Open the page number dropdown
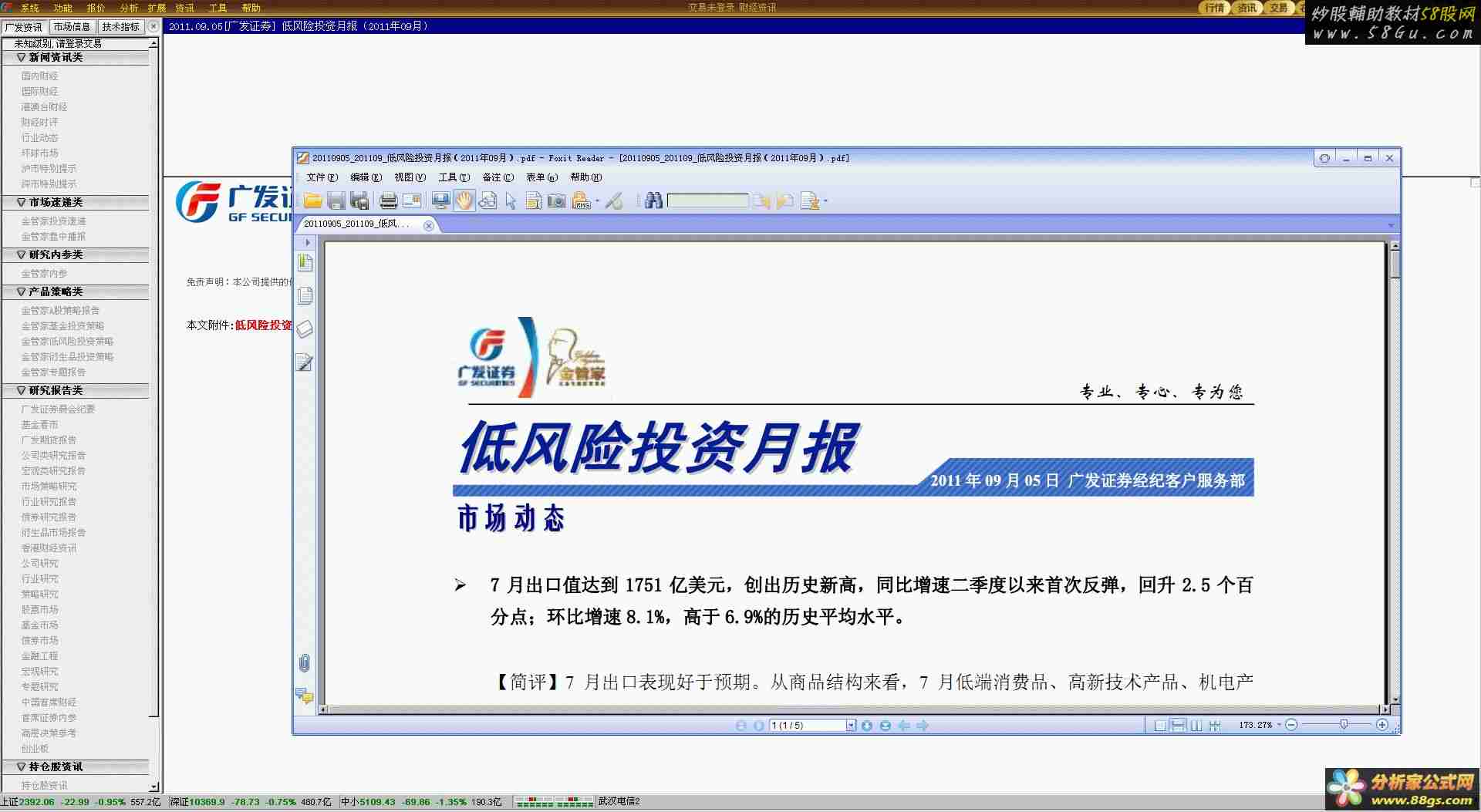 851,726
